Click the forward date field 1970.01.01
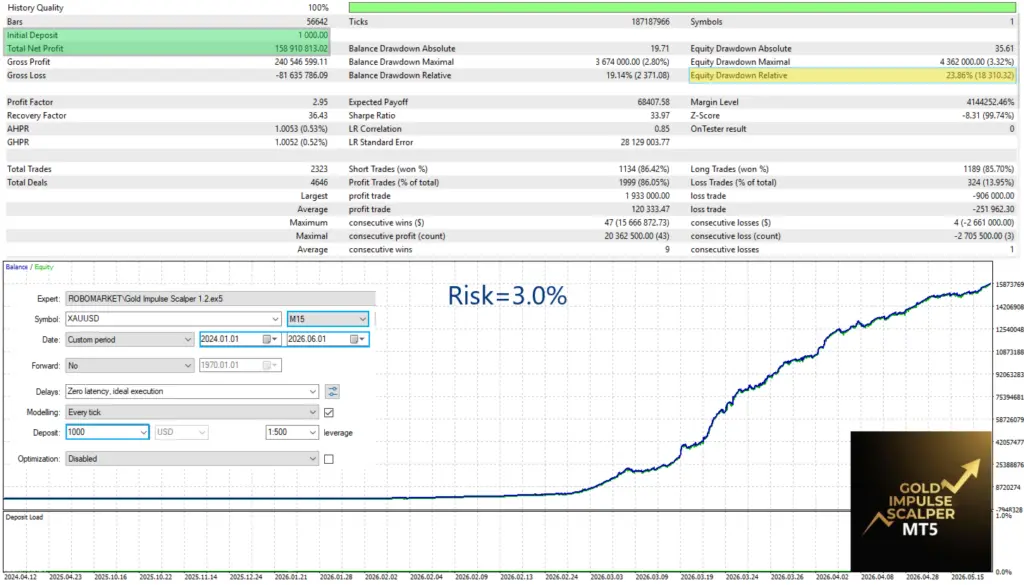 coord(240,366)
